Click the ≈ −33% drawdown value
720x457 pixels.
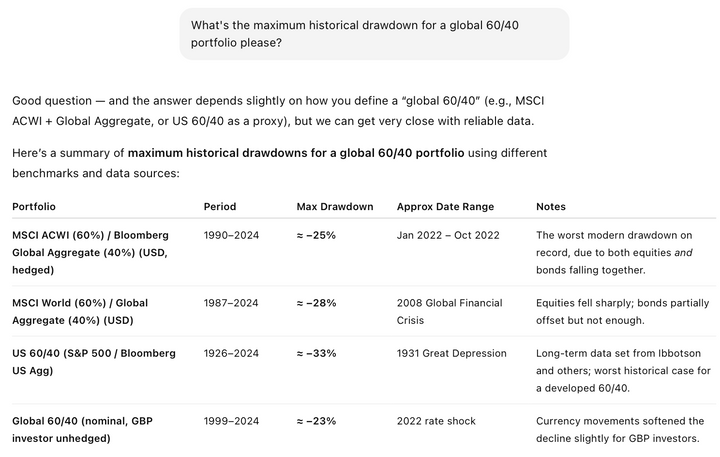[316, 353]
